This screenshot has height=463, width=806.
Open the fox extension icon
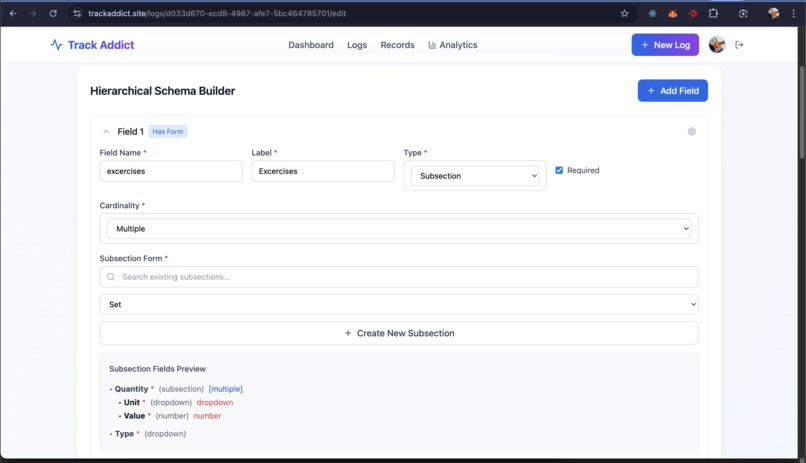(672, 14)
